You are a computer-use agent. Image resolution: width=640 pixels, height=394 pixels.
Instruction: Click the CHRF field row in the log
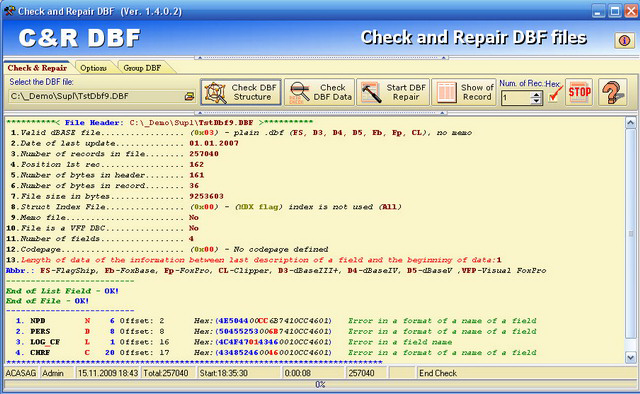point(276,353)
